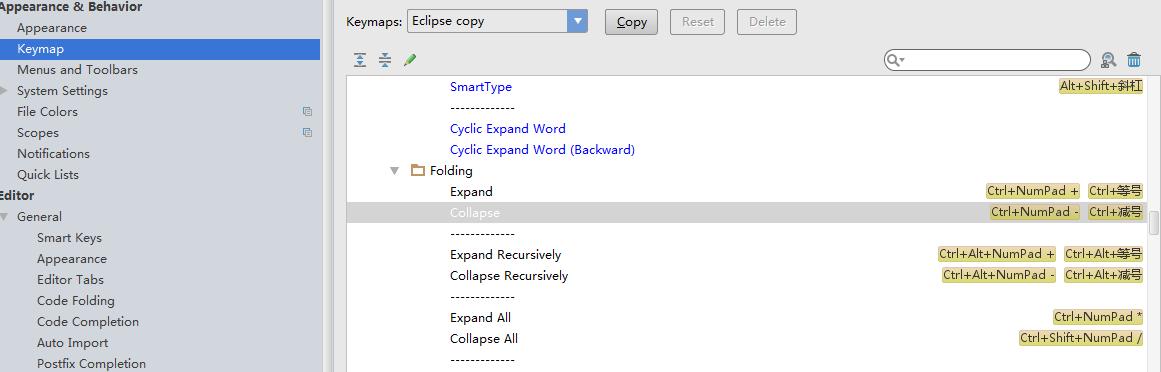Click the File Colors project-level icon
The height and width of the screenshot is (372, 1161).
[x=307, y=112]
